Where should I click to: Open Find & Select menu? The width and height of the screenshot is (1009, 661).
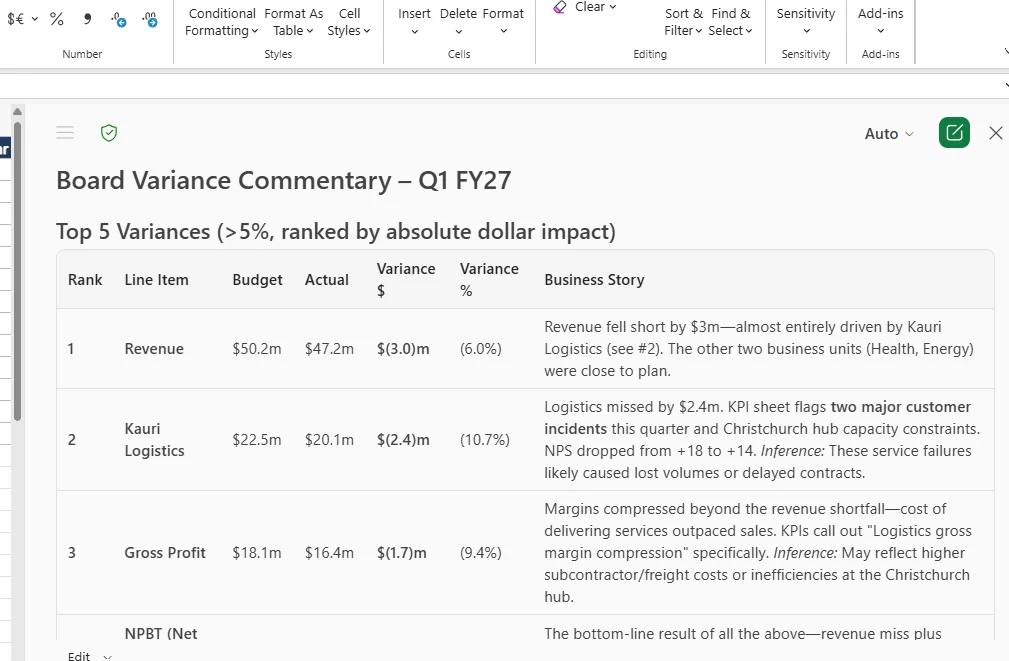tap(730, 22)
